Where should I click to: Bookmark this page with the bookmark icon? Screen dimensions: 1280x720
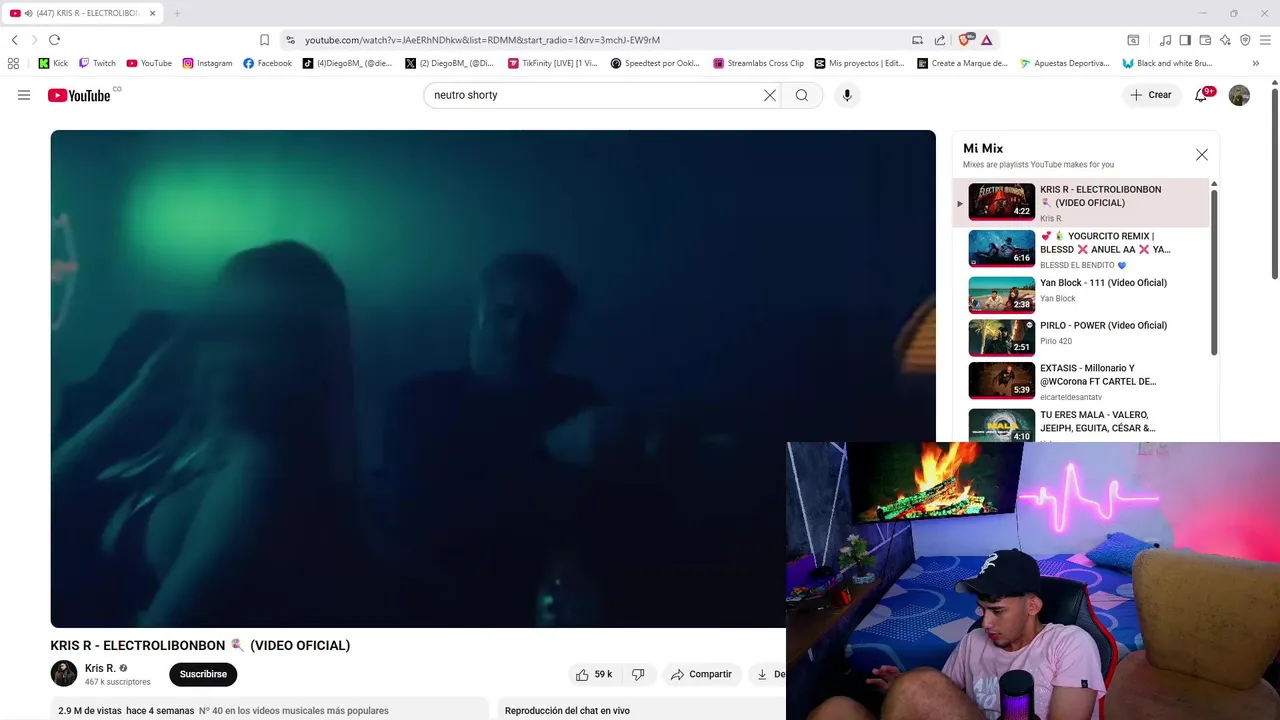point(264,40)
